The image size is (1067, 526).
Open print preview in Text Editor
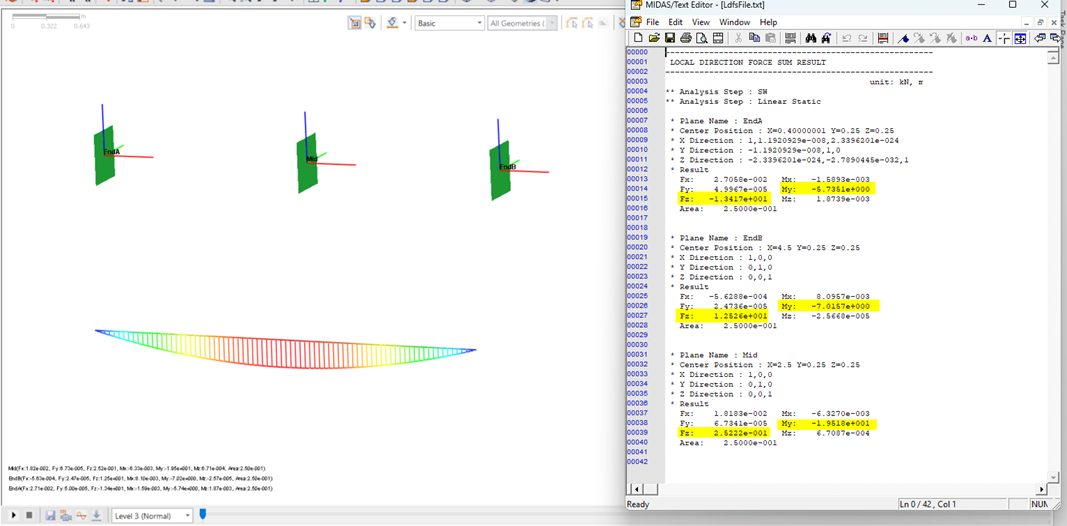click(x=702, y=38)
